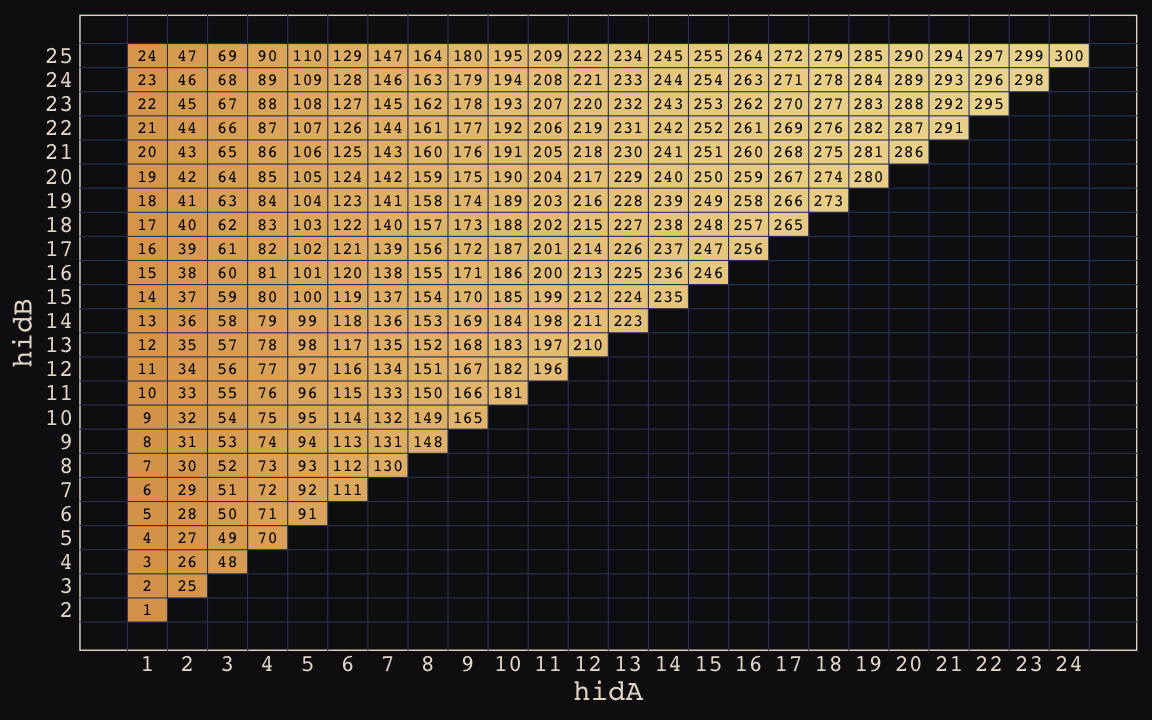Select the cell numbered 196

coord(548,369)
